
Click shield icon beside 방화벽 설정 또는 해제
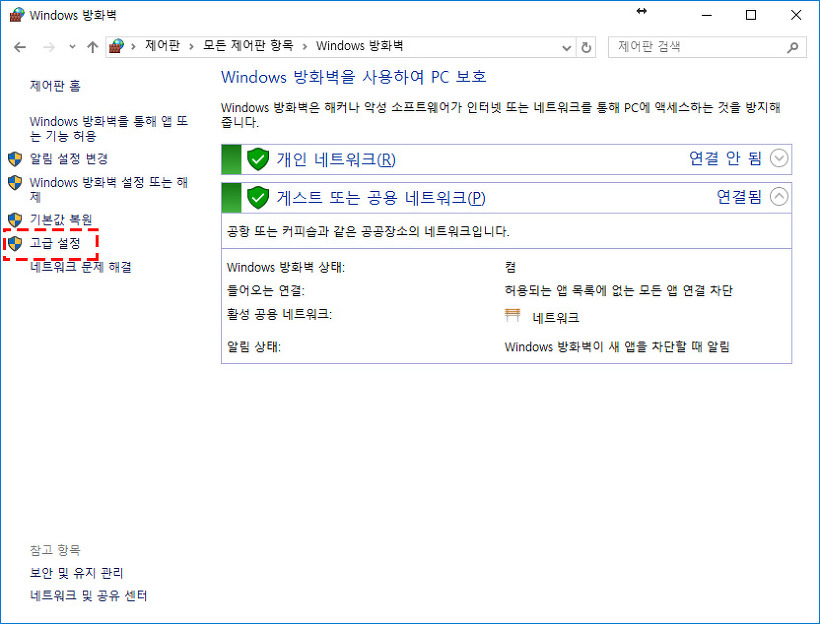coord(15,183)
